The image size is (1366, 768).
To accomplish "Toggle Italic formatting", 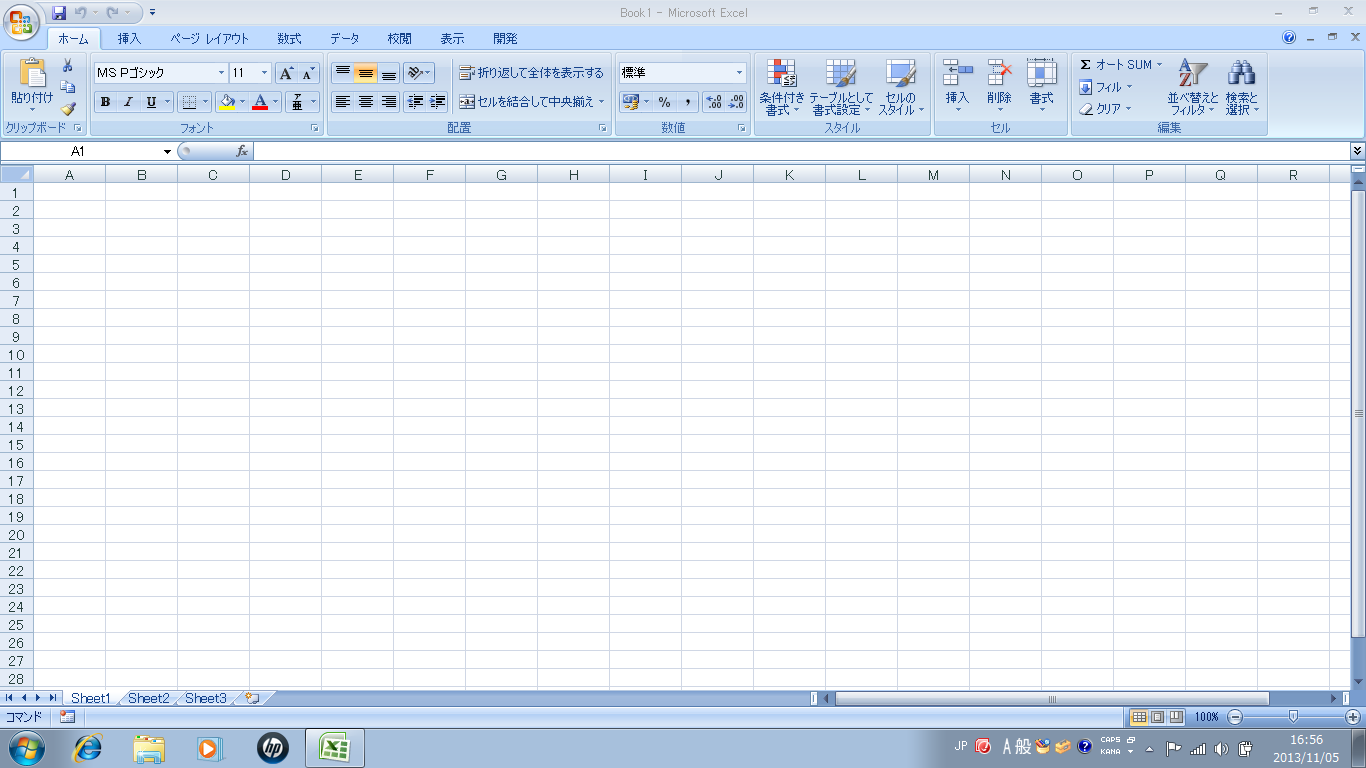I will click(128, 102).
